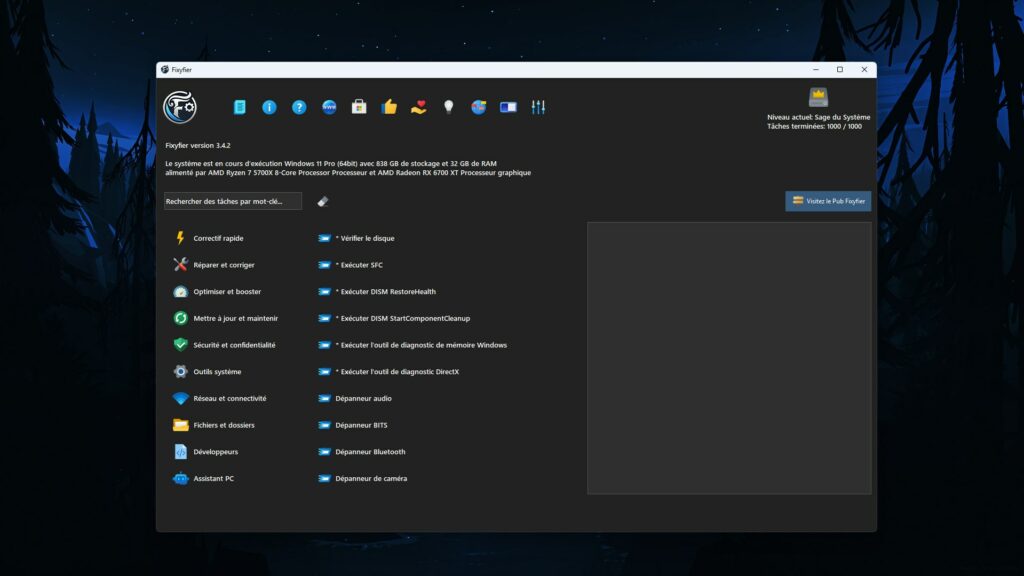
Task: Select the Fichiers et dossiers category
Action: pyautogui.click(x=214, y=425)
